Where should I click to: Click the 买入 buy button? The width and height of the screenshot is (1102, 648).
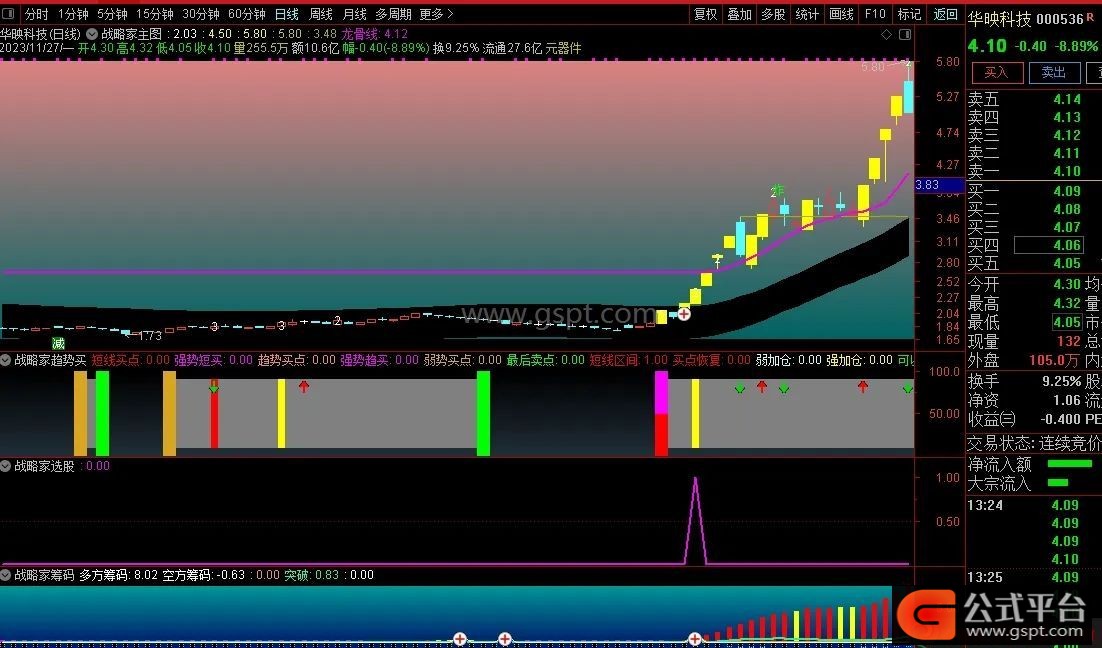click(996, 72)
